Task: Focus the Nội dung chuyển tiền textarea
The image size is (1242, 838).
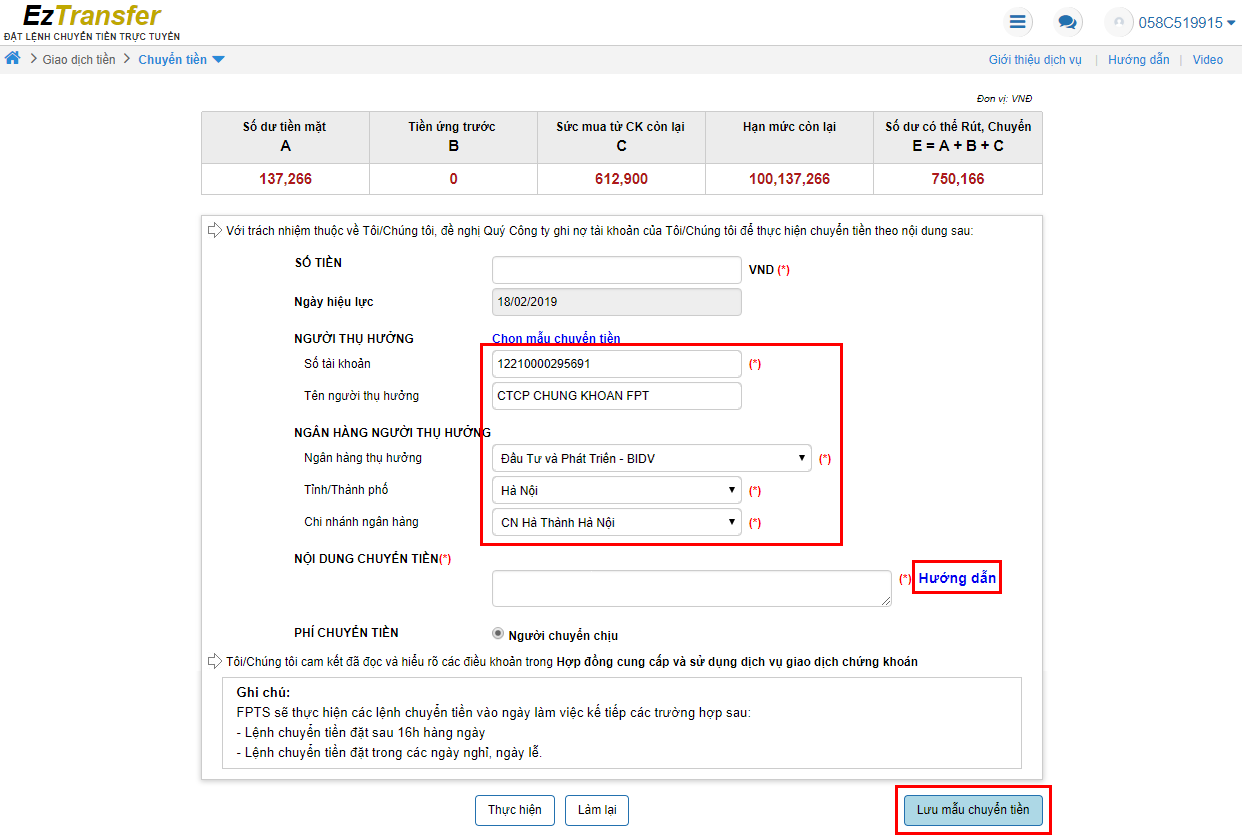Action: [x=692, y=588]
